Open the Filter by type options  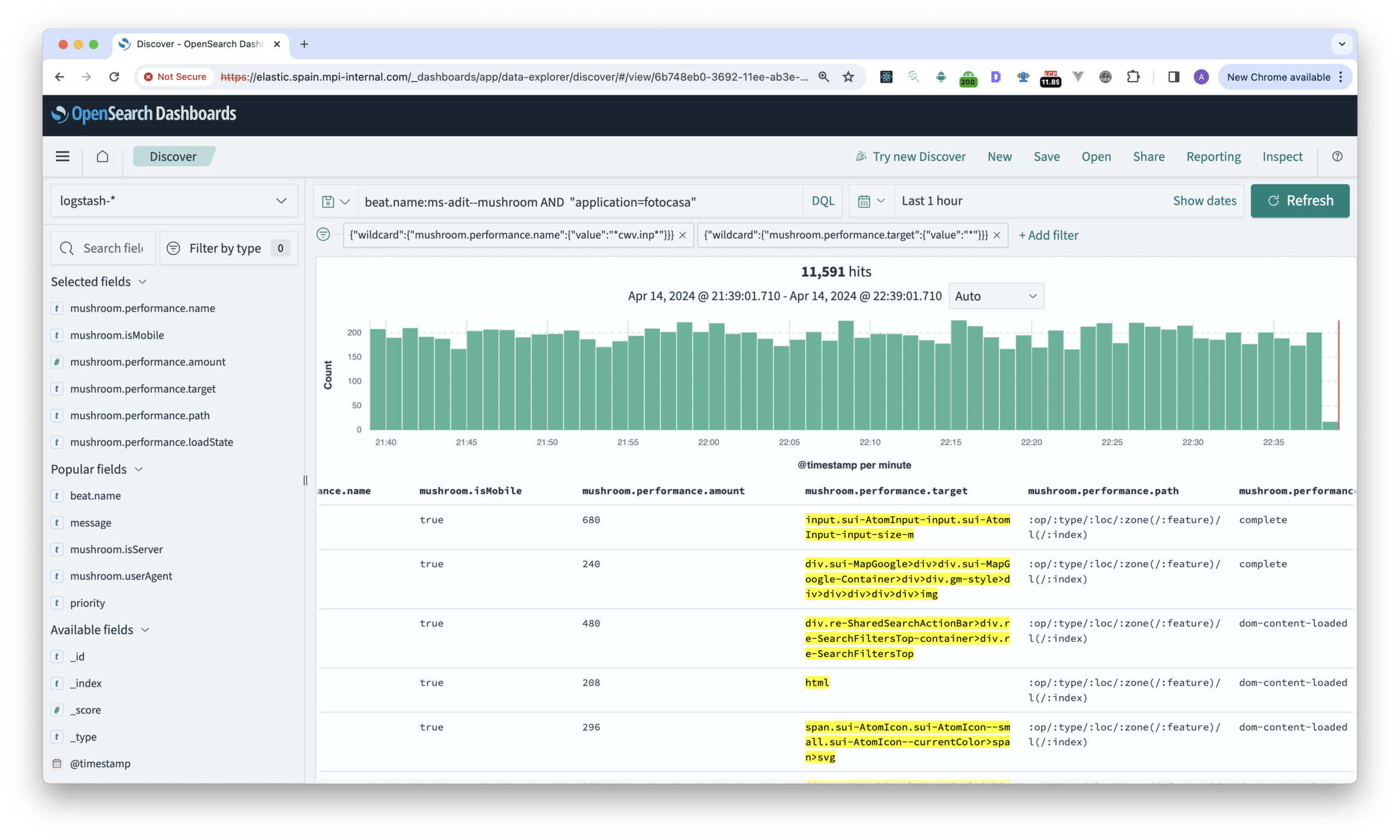(228, 248)
